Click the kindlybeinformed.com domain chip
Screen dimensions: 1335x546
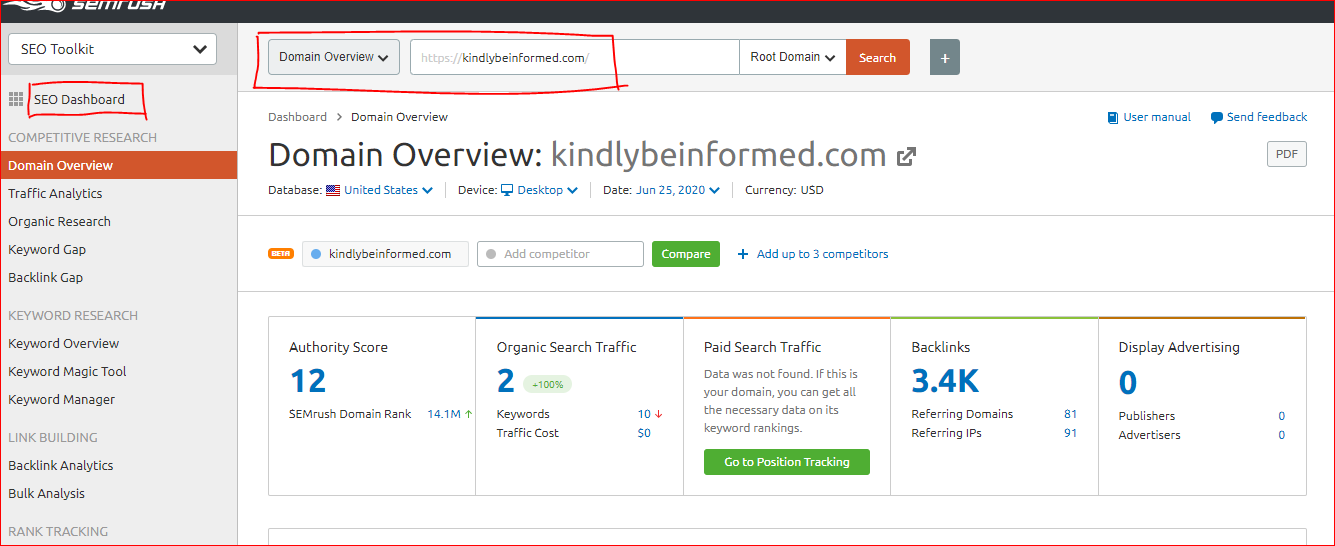point(385,254)
